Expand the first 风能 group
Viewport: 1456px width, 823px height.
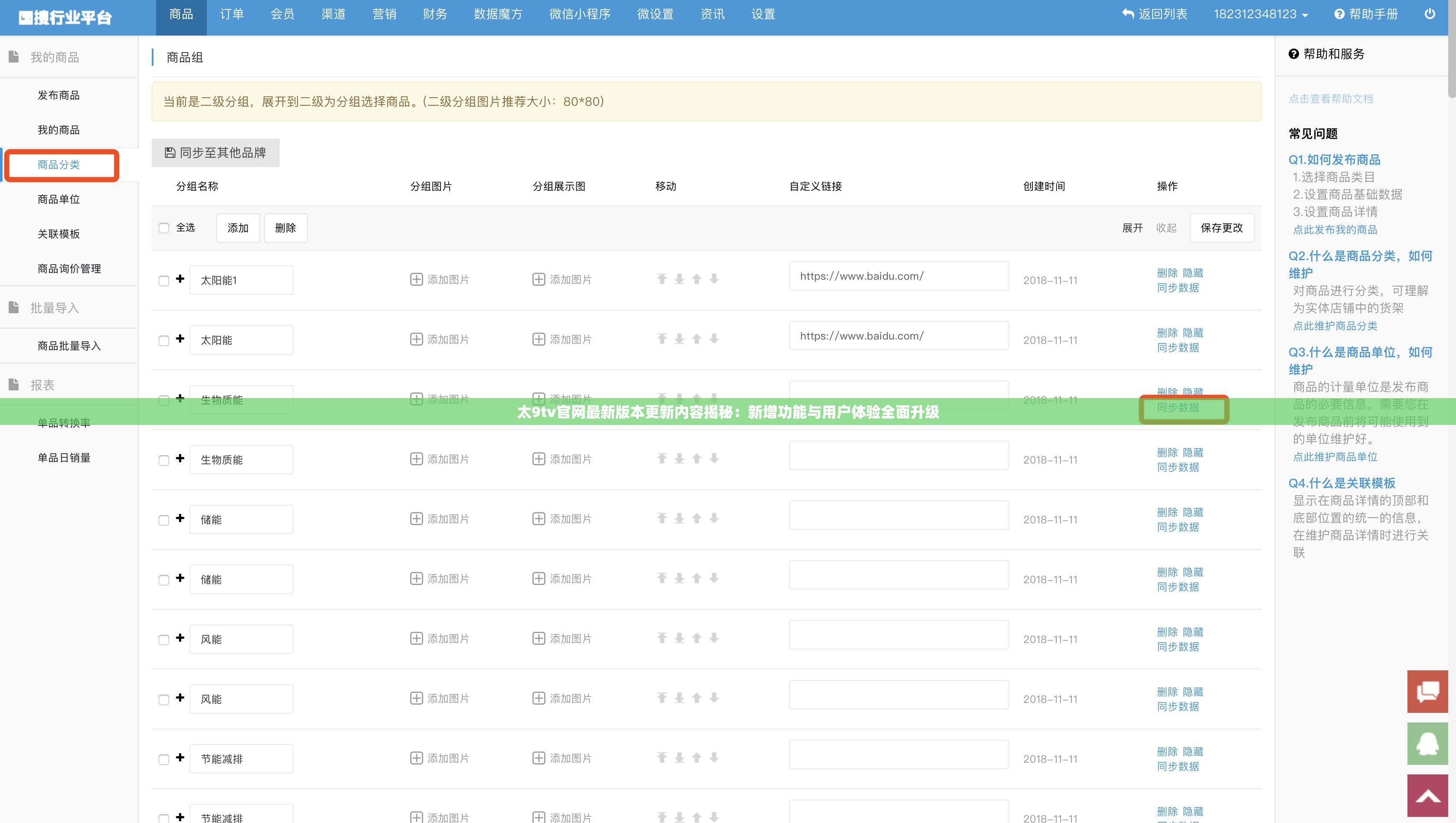point(180,638)
